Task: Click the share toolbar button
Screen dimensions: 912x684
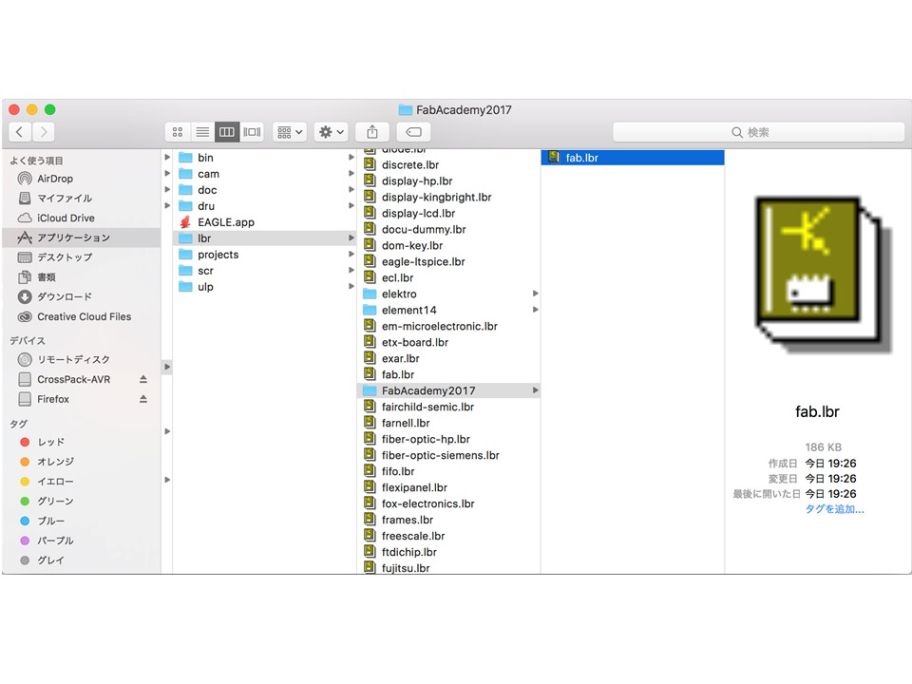Action: pos(372,132)
